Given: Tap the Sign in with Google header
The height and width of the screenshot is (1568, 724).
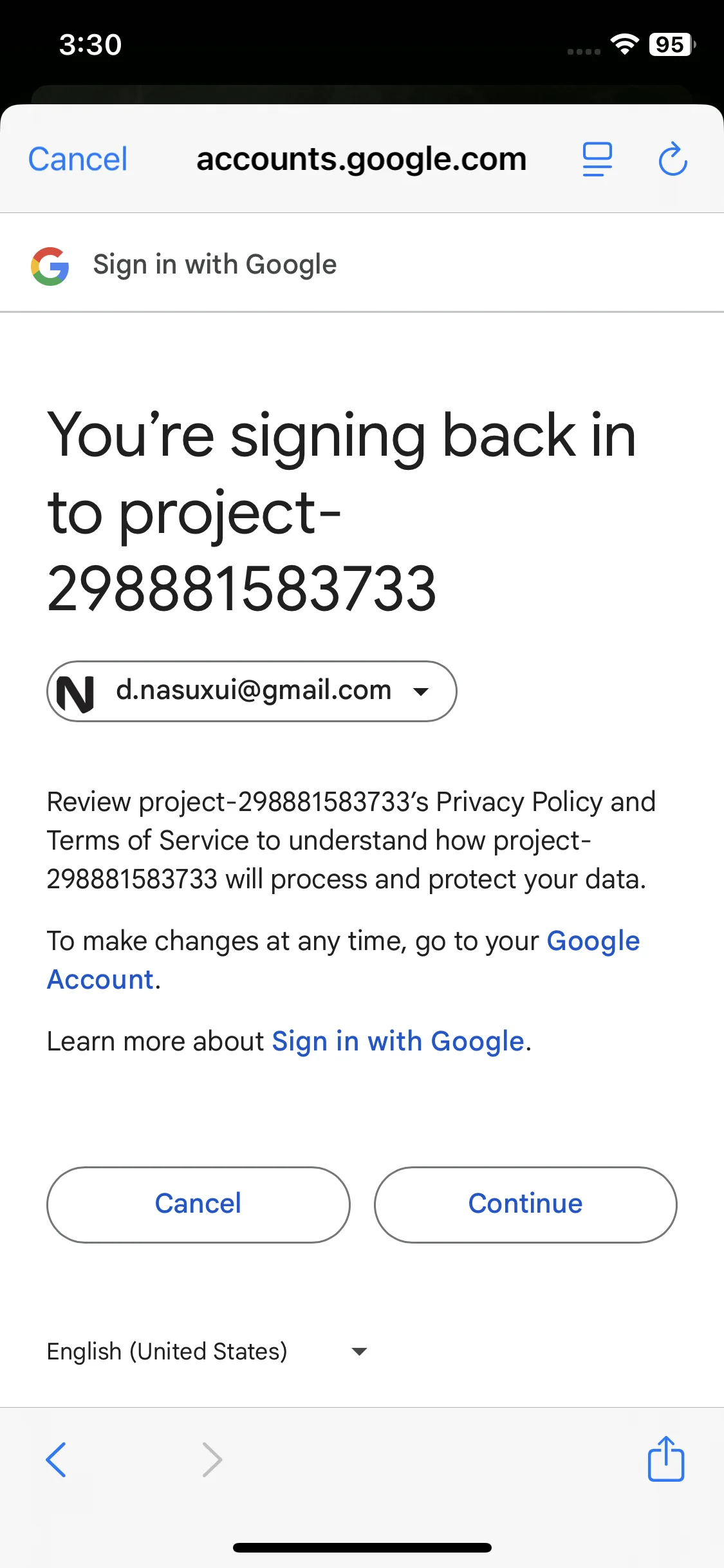Looking at the screenshot, I should point(215,265).
